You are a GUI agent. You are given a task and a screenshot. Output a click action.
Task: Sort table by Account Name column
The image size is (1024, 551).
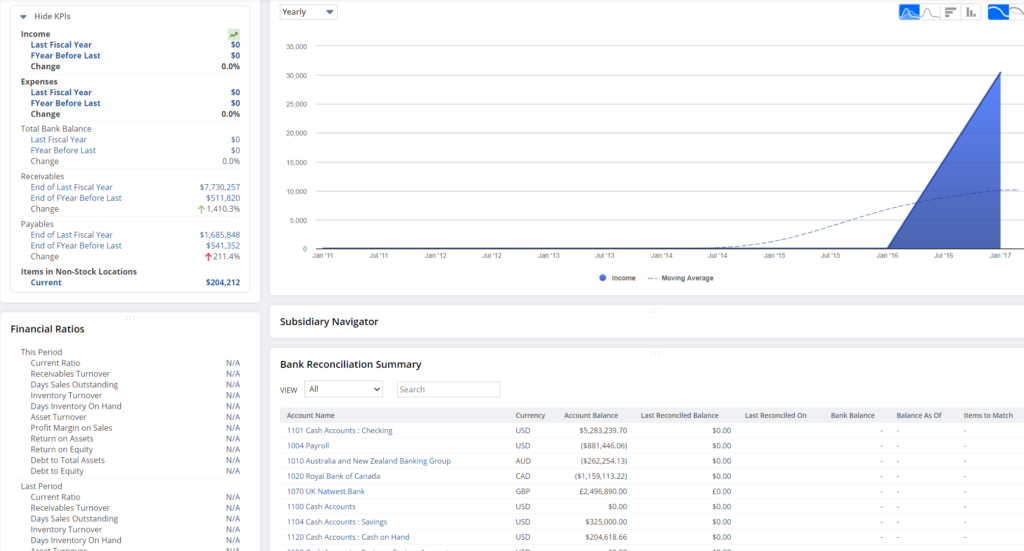(310, 415)
